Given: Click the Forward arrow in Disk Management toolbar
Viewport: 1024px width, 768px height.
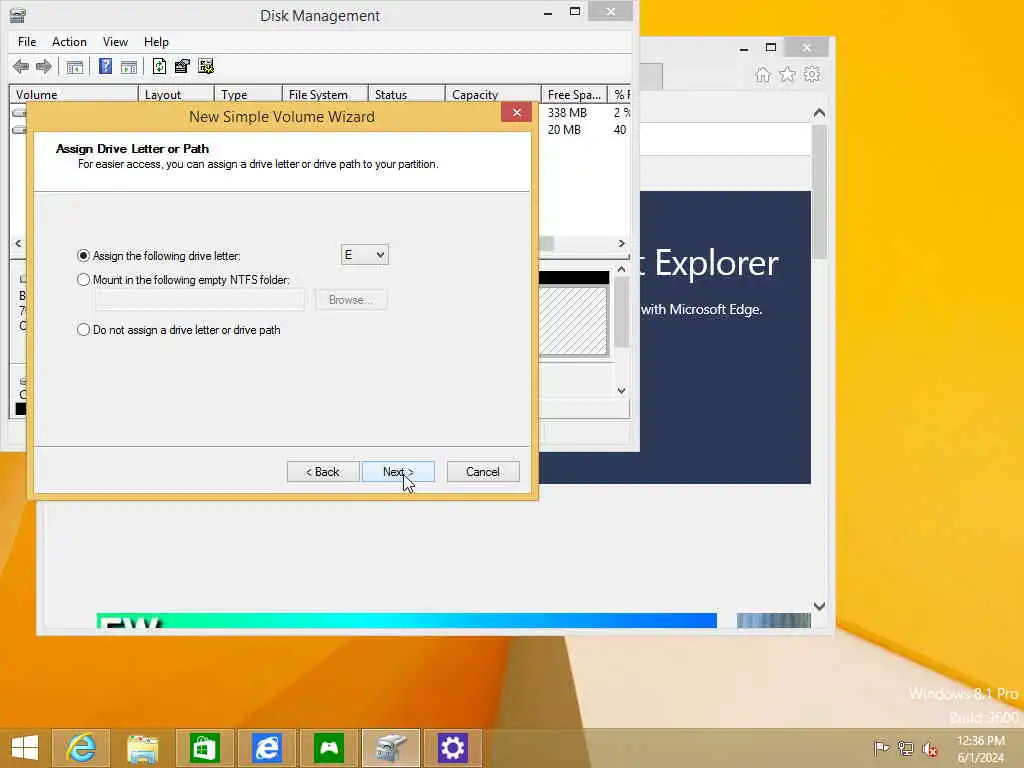Looking at the screenshot, I should pyautogui.click(x=44, y=66).
